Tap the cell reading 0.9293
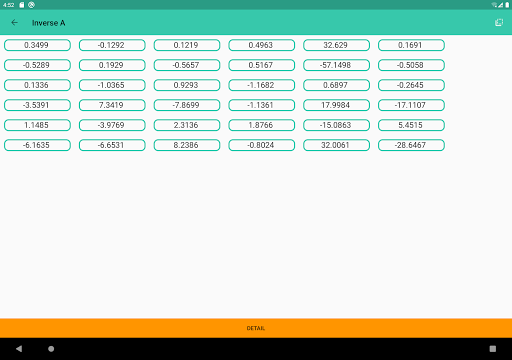This screenshot has height=360, width=512. coord(187,85)
